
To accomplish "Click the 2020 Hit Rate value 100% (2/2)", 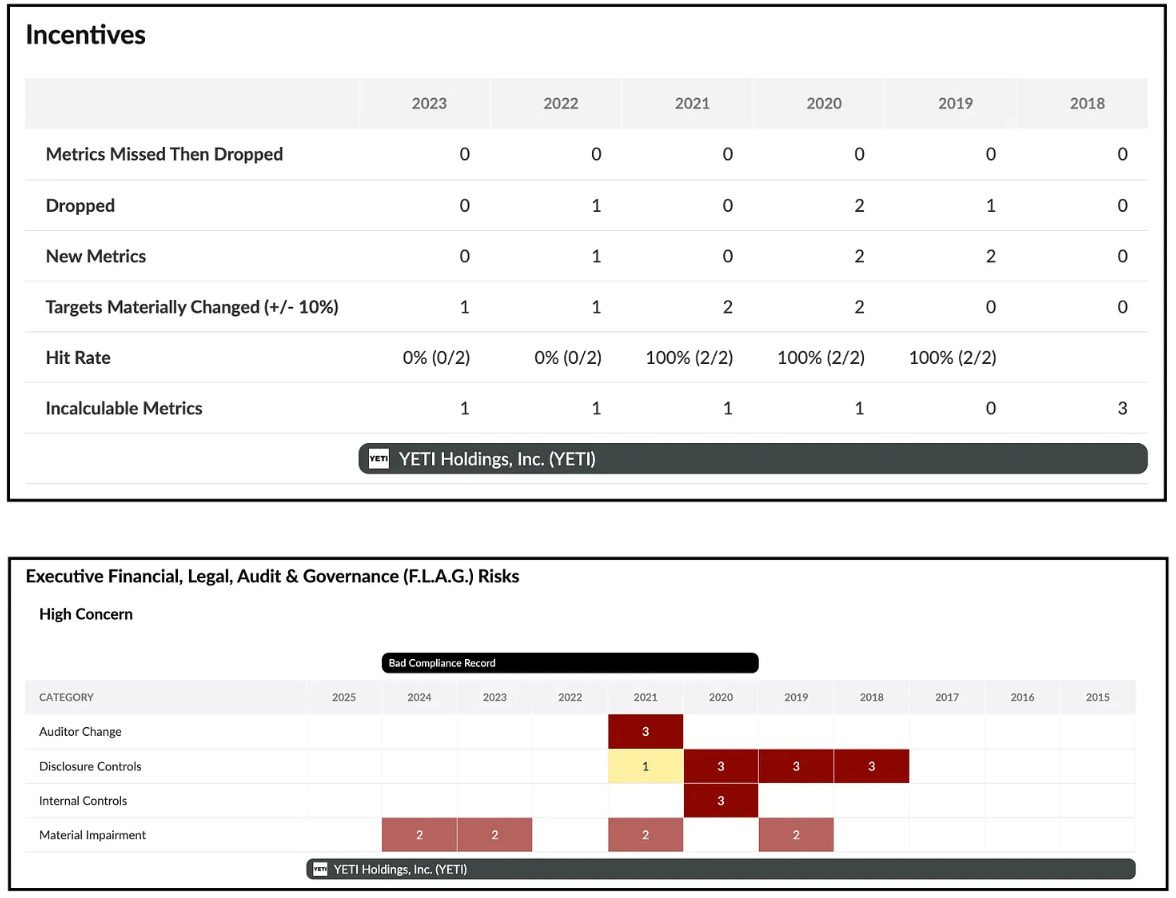I will point(821,358).
